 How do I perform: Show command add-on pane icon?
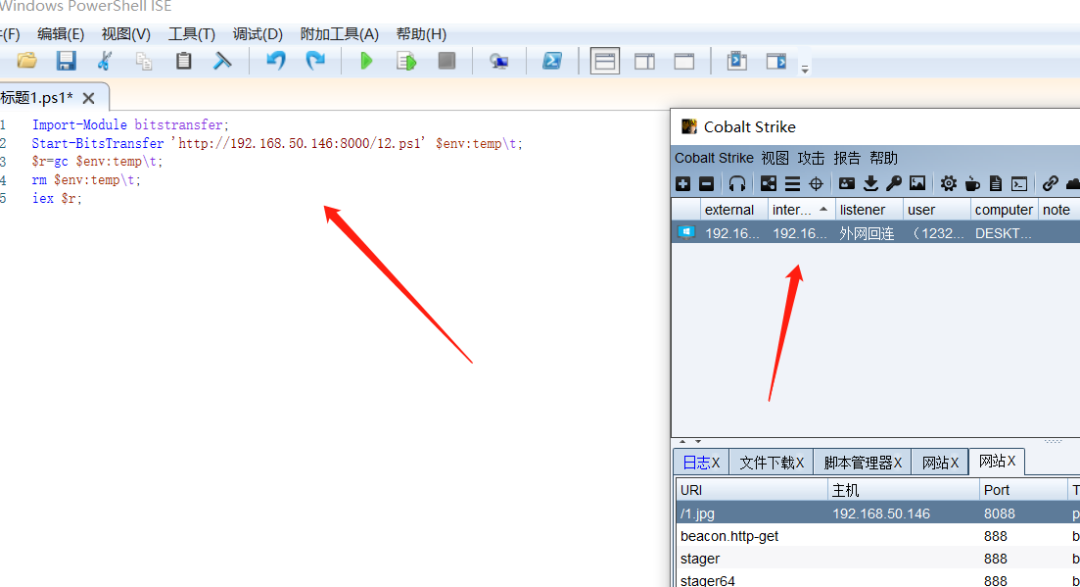(x=776, y=61)
